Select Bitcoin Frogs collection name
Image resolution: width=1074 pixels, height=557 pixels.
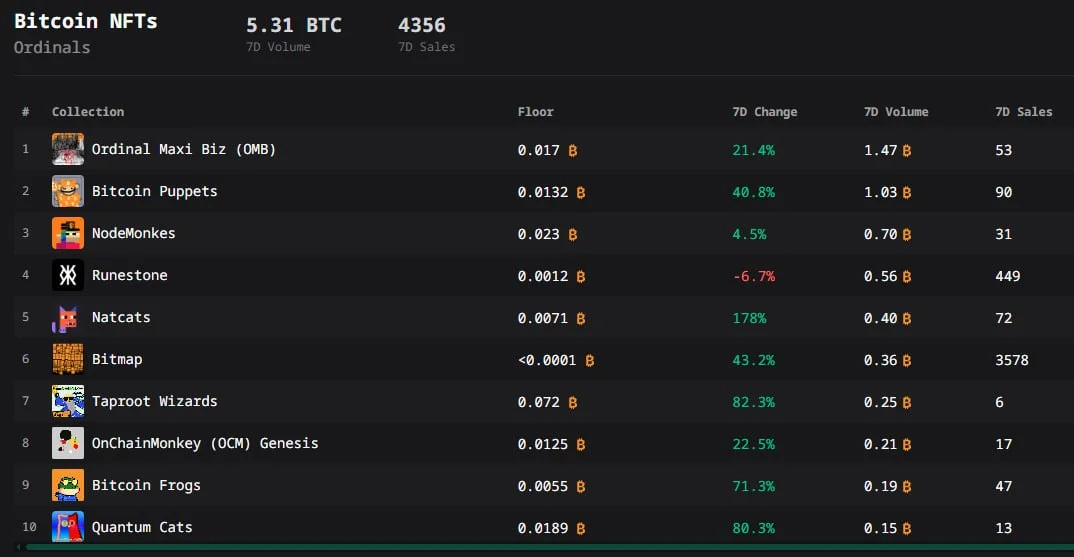147,485
